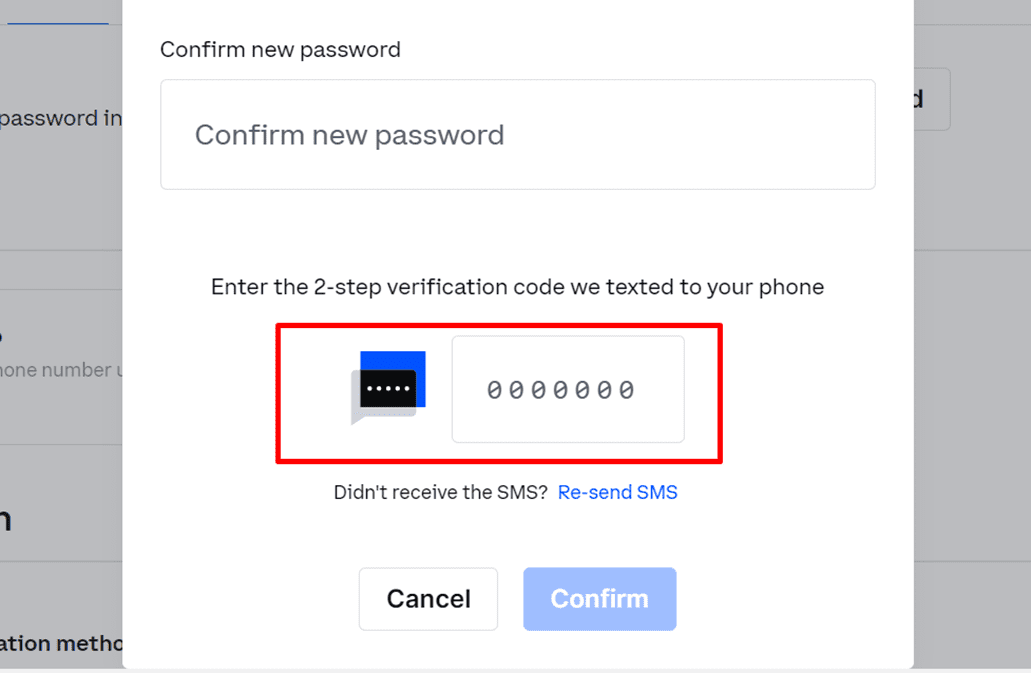Click the gray speech bubble tail of the icon
Viewport: 1031px width, 673px height.
[x=358, y=414]
